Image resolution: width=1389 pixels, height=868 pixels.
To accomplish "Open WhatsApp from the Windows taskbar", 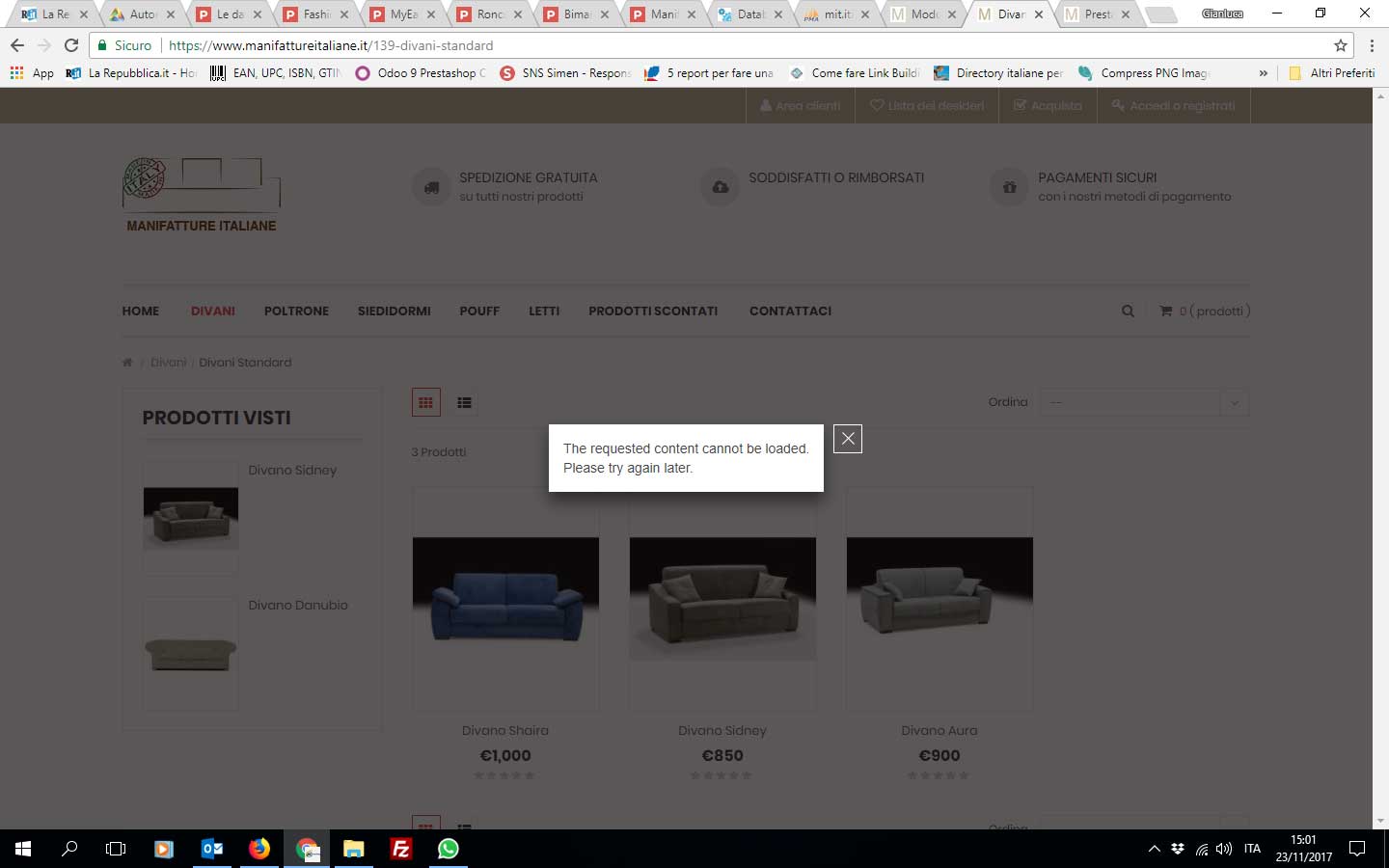I will tap(448, 849).
